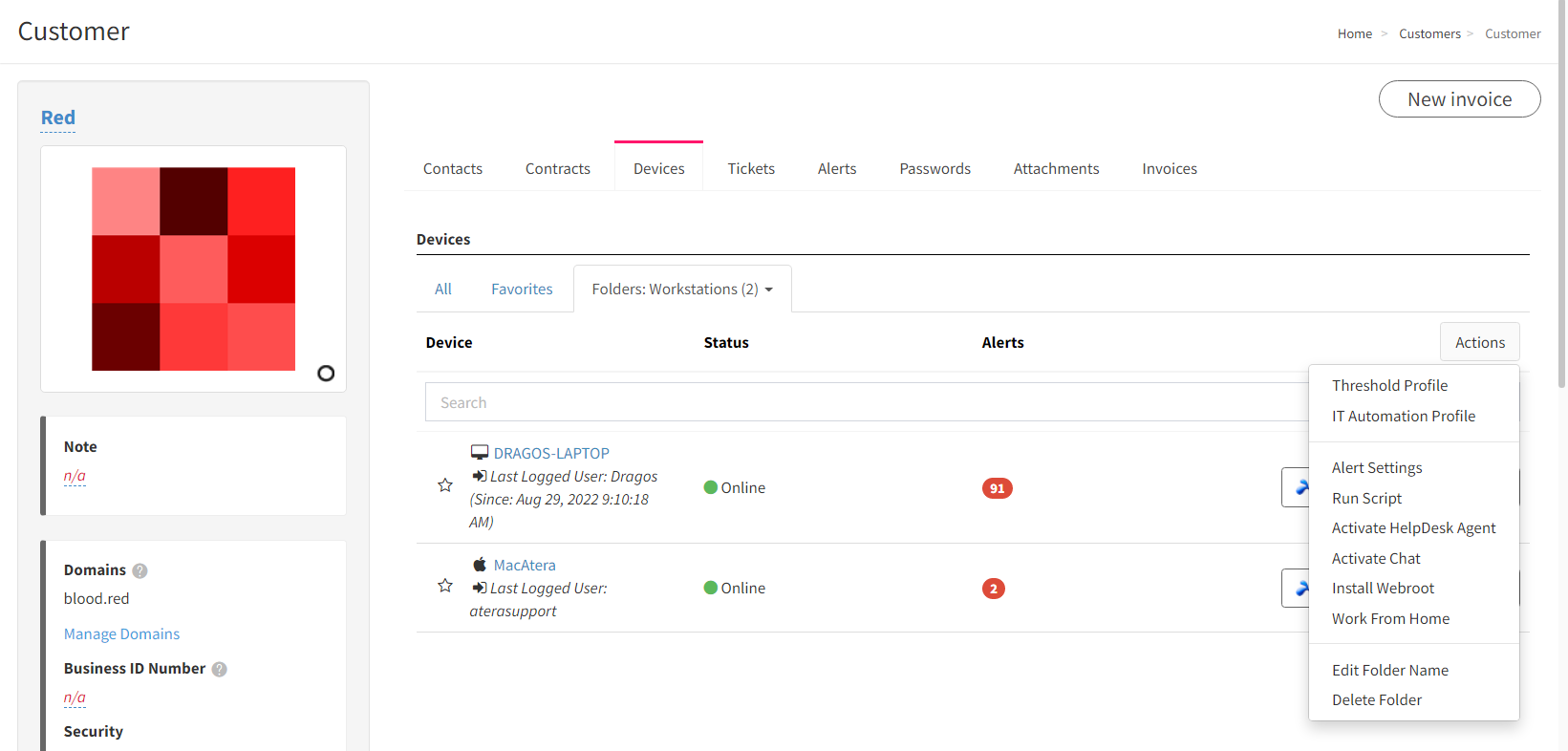
Task: Click the login icon beside Last Logged User: Dragos
Action: [x=480, y=476]
